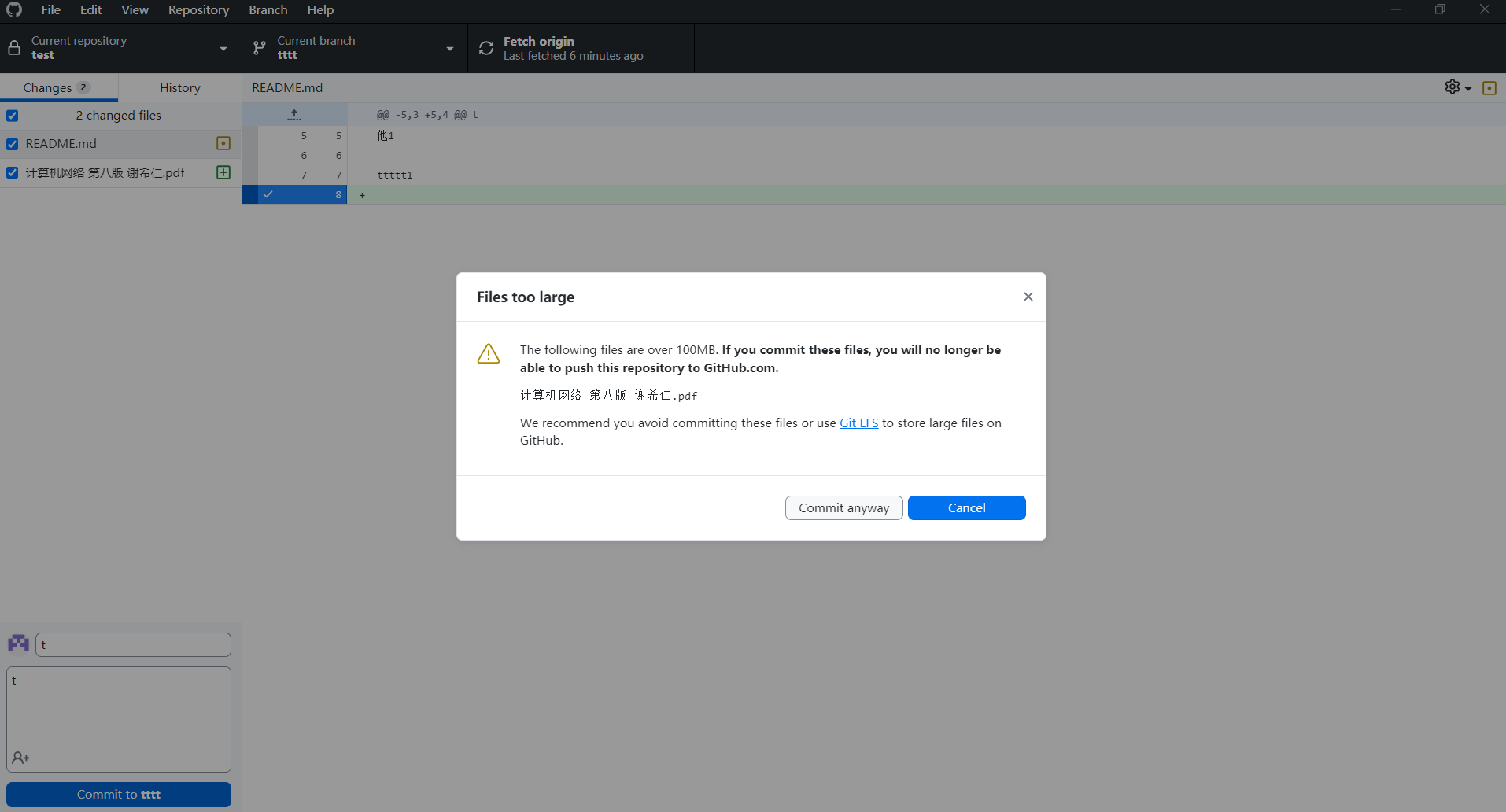This screenshot has height=812, width=1506.
Task: Click the pdf filename in the dialog
Action: 608,395
